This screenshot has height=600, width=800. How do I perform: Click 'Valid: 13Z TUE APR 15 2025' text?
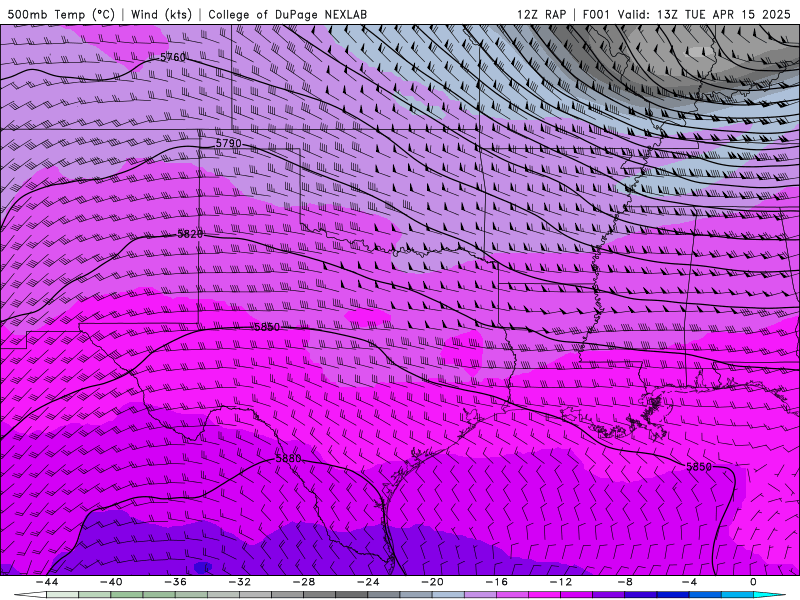[704, 14]
